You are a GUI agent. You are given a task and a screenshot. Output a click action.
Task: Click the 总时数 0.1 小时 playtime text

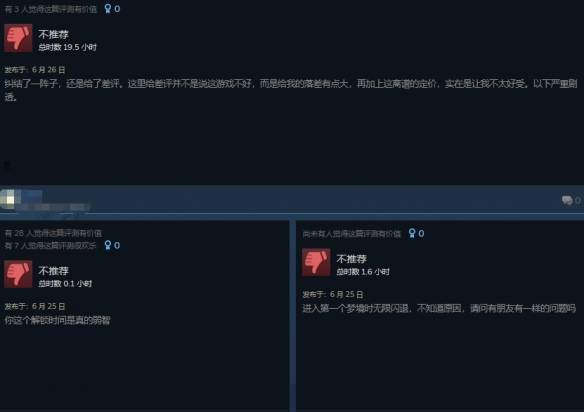(x=65, y=283)
